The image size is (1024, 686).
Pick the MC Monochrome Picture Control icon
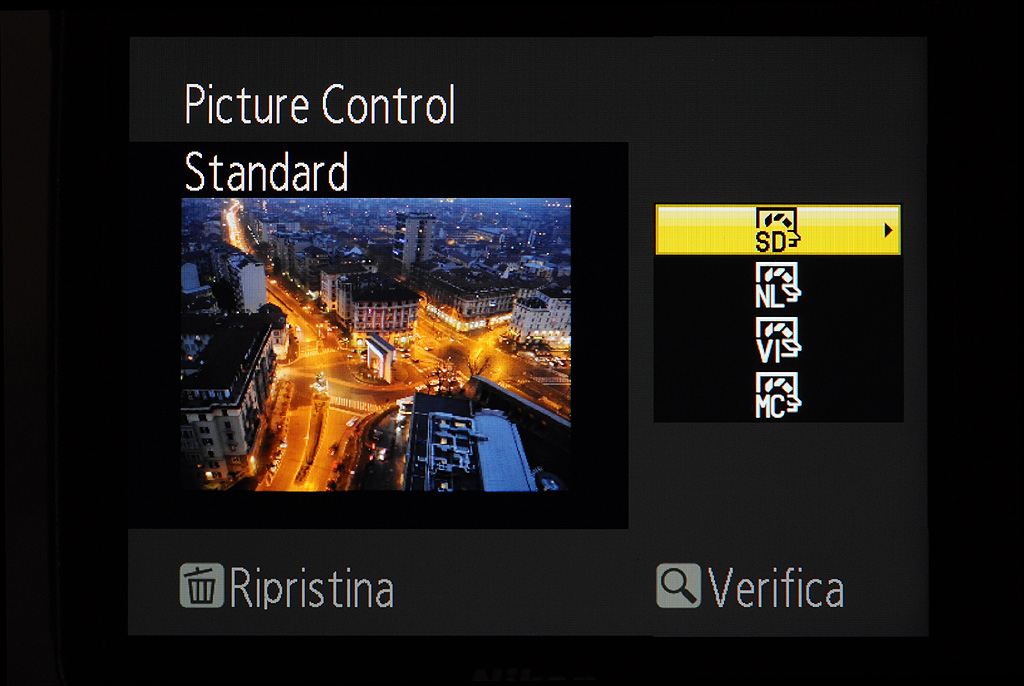tap(777, 395)
